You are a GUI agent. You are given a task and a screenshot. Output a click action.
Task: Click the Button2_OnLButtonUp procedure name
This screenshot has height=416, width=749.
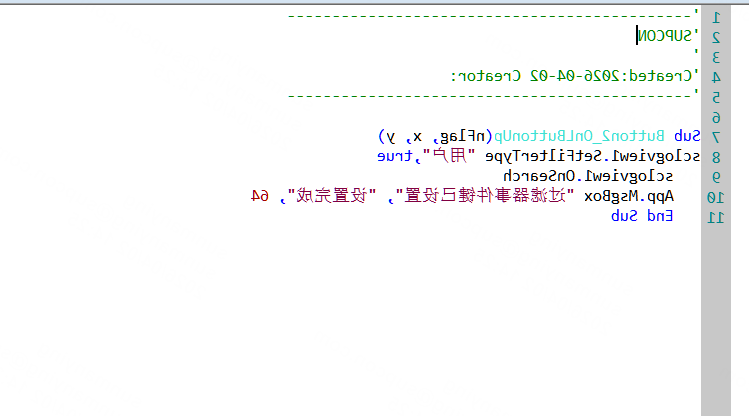(x=578, y=137)
